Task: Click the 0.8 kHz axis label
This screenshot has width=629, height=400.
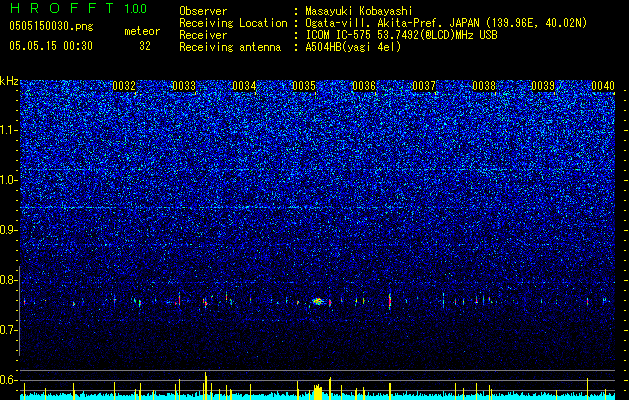Action: 9,280
